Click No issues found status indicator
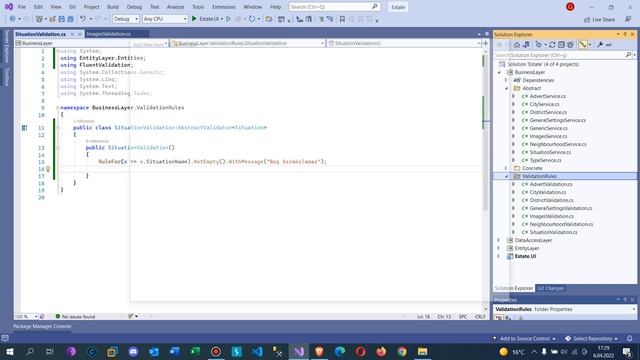The image size is (640, 360). (x=75, y=316)
